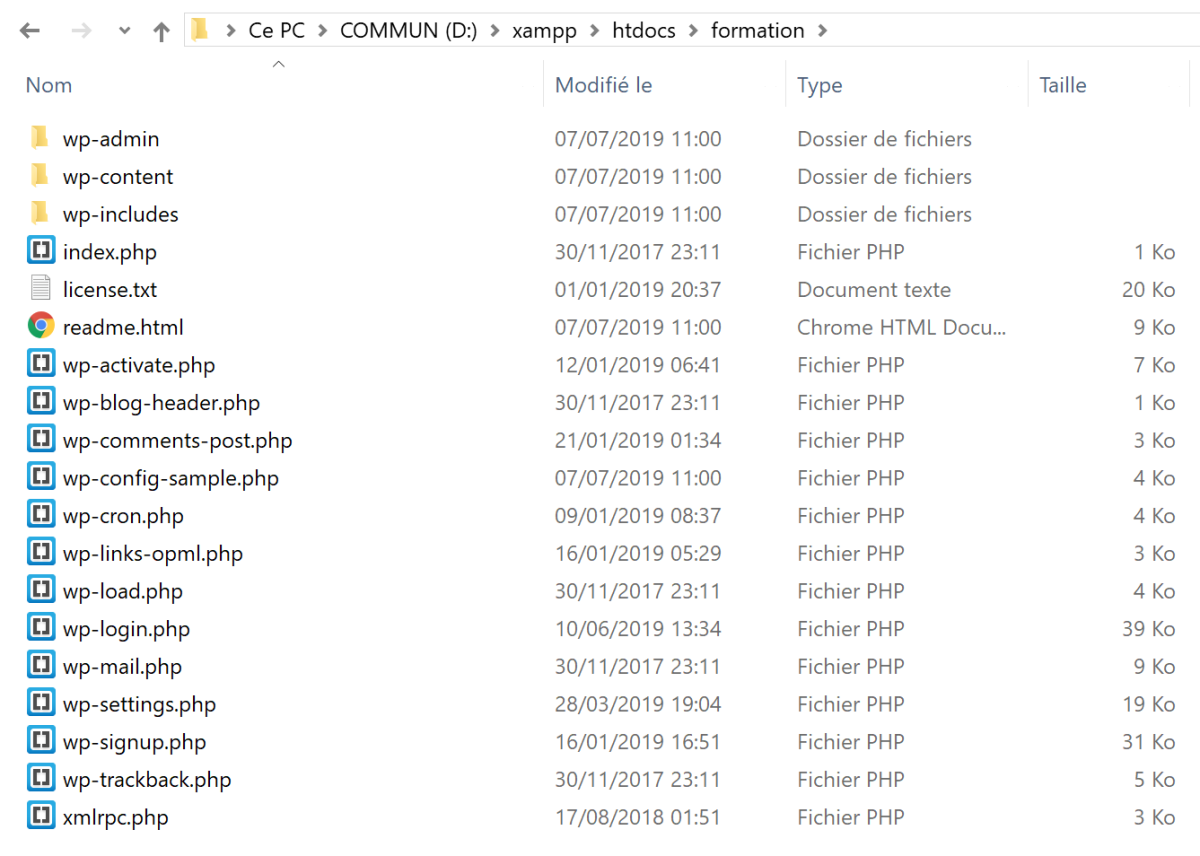1200x856 pixels.
Task: Click the Chrome icon of readme.html
Action: (40, 326)
